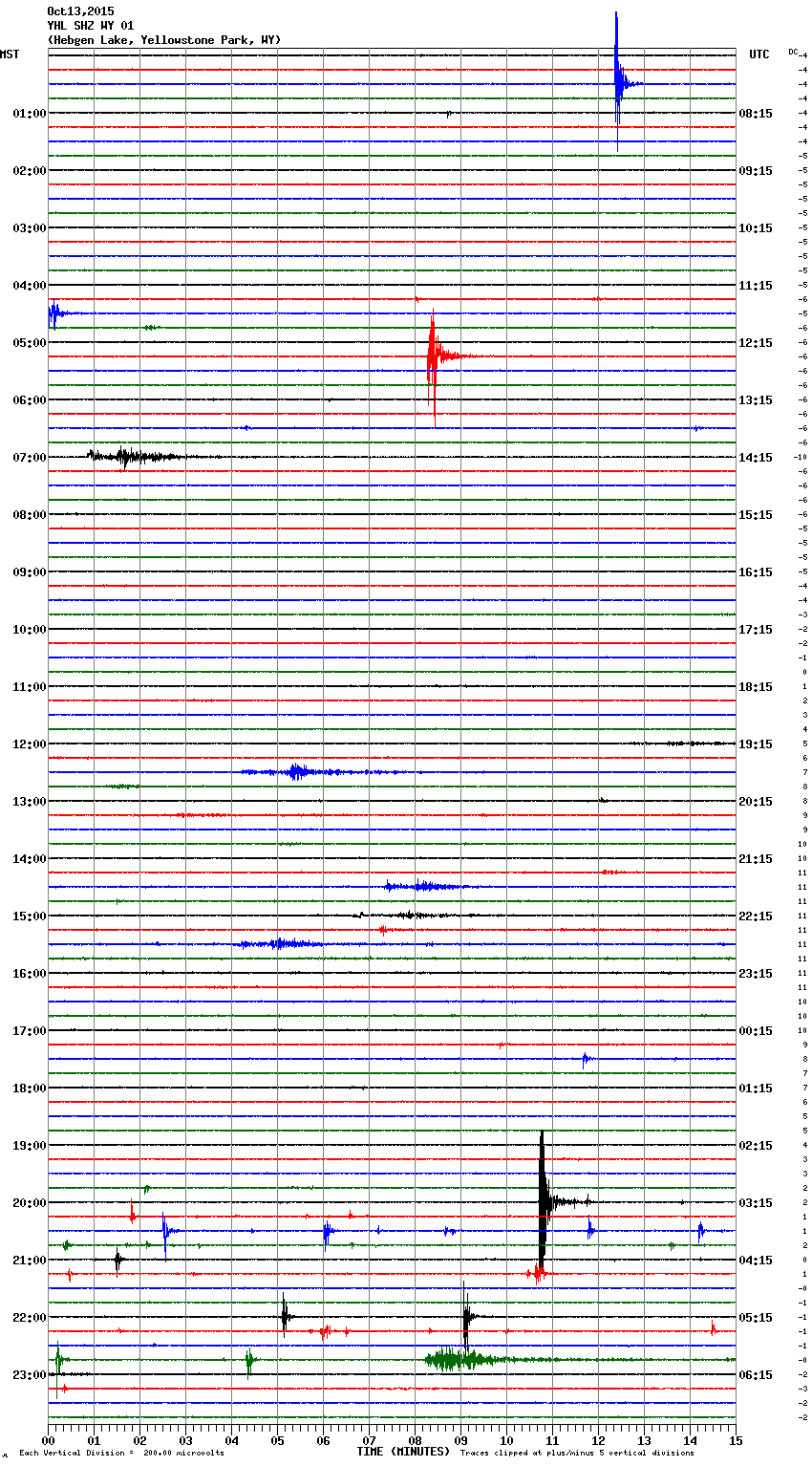Select the 21:00 MST time label
The image size is (812, 1466).
[30, 1261]
